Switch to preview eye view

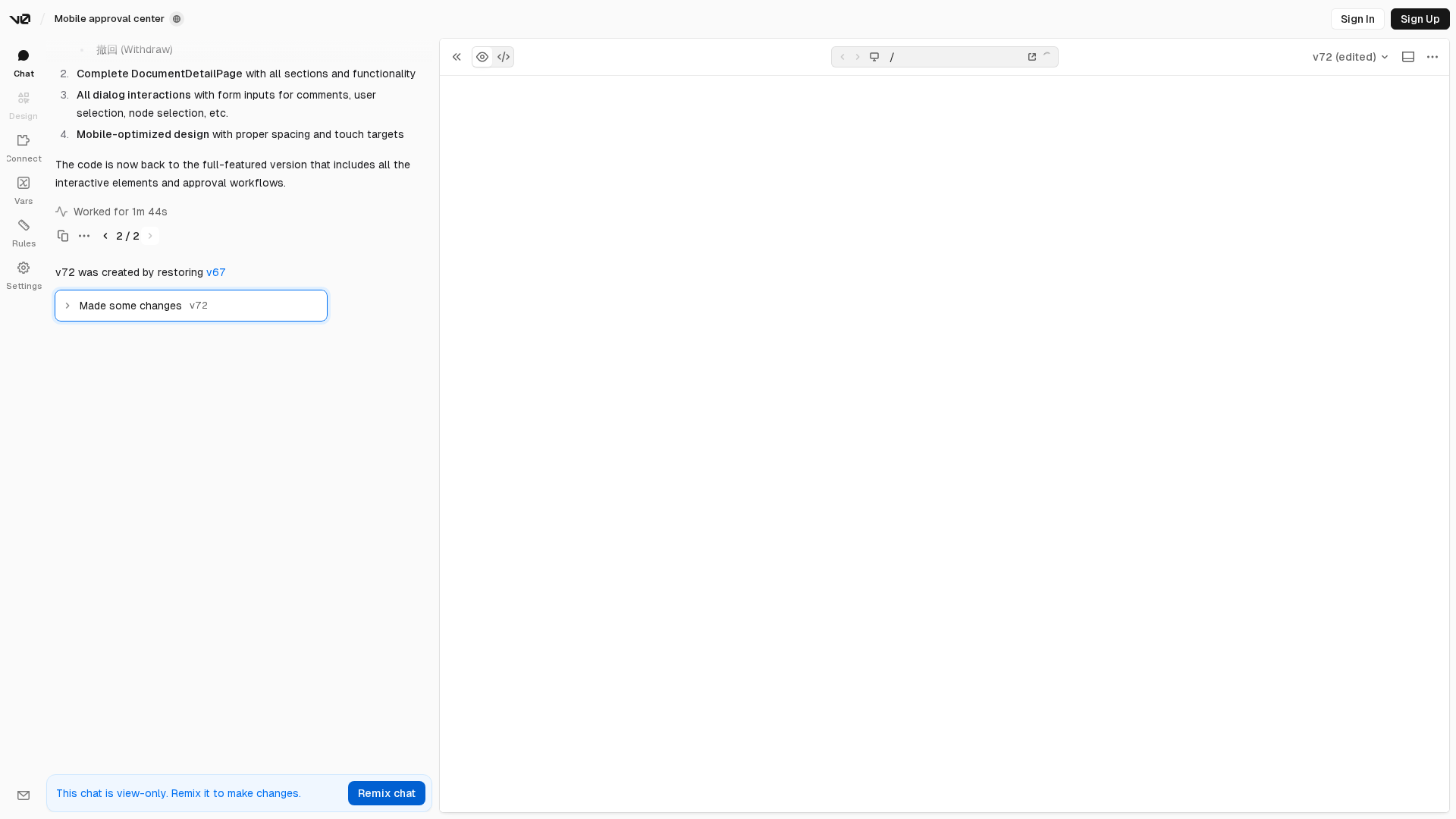tap(482, 57)
